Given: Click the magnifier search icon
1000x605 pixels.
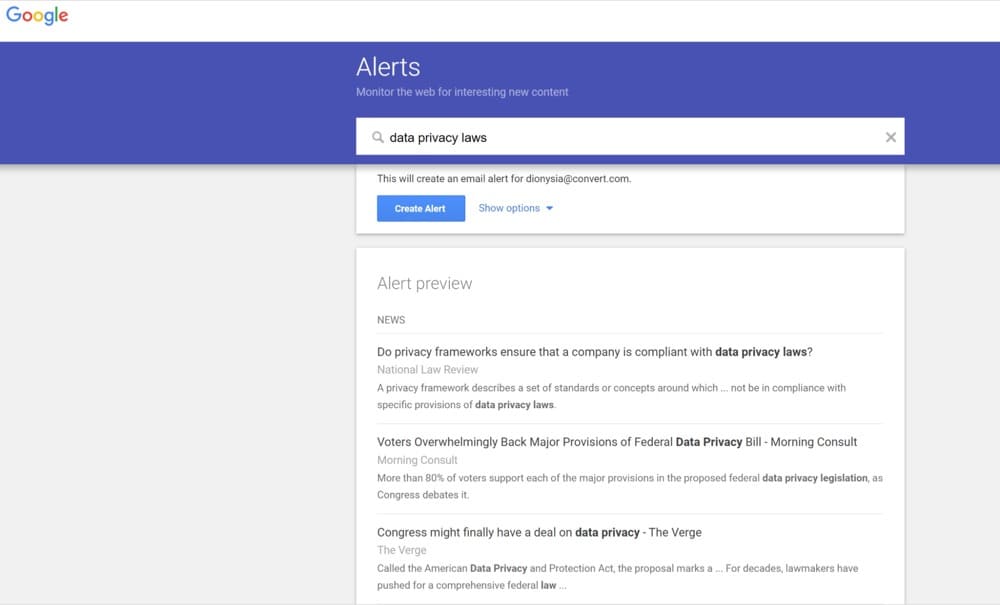Looking at the screenshot, I should pyautogui.click(x=378, y=137).
